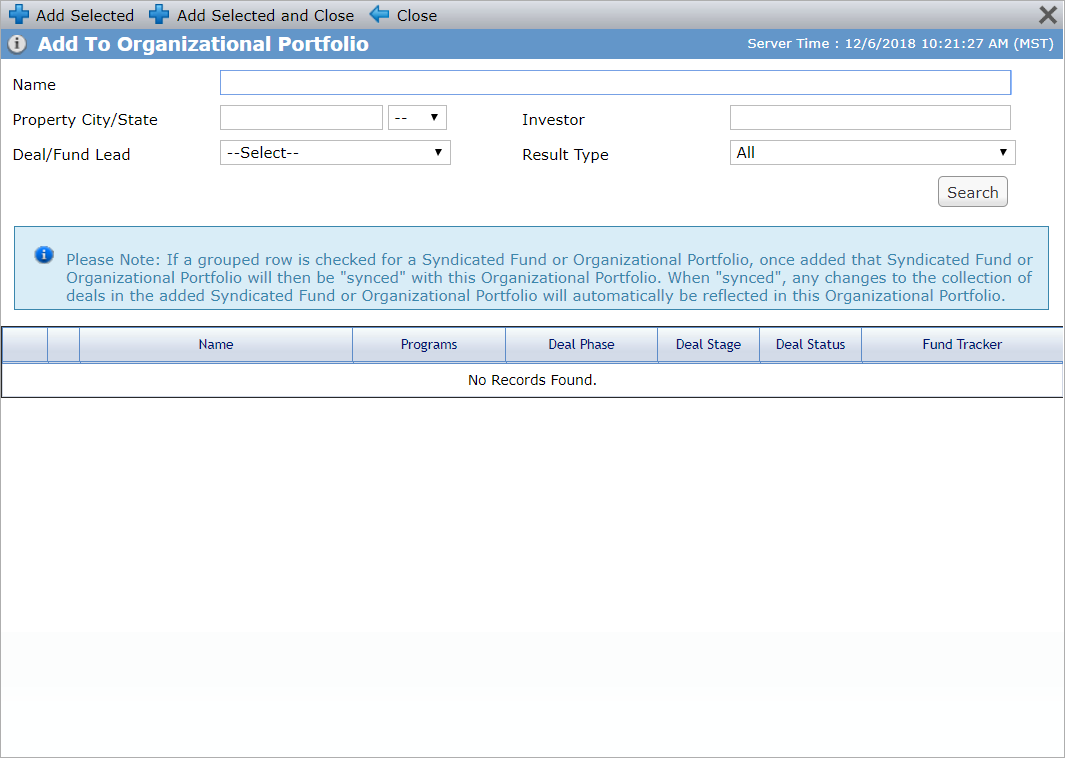Close the dialog with the X icon
This screenshot has height=758, width=1065.
tap(1048, 14)
